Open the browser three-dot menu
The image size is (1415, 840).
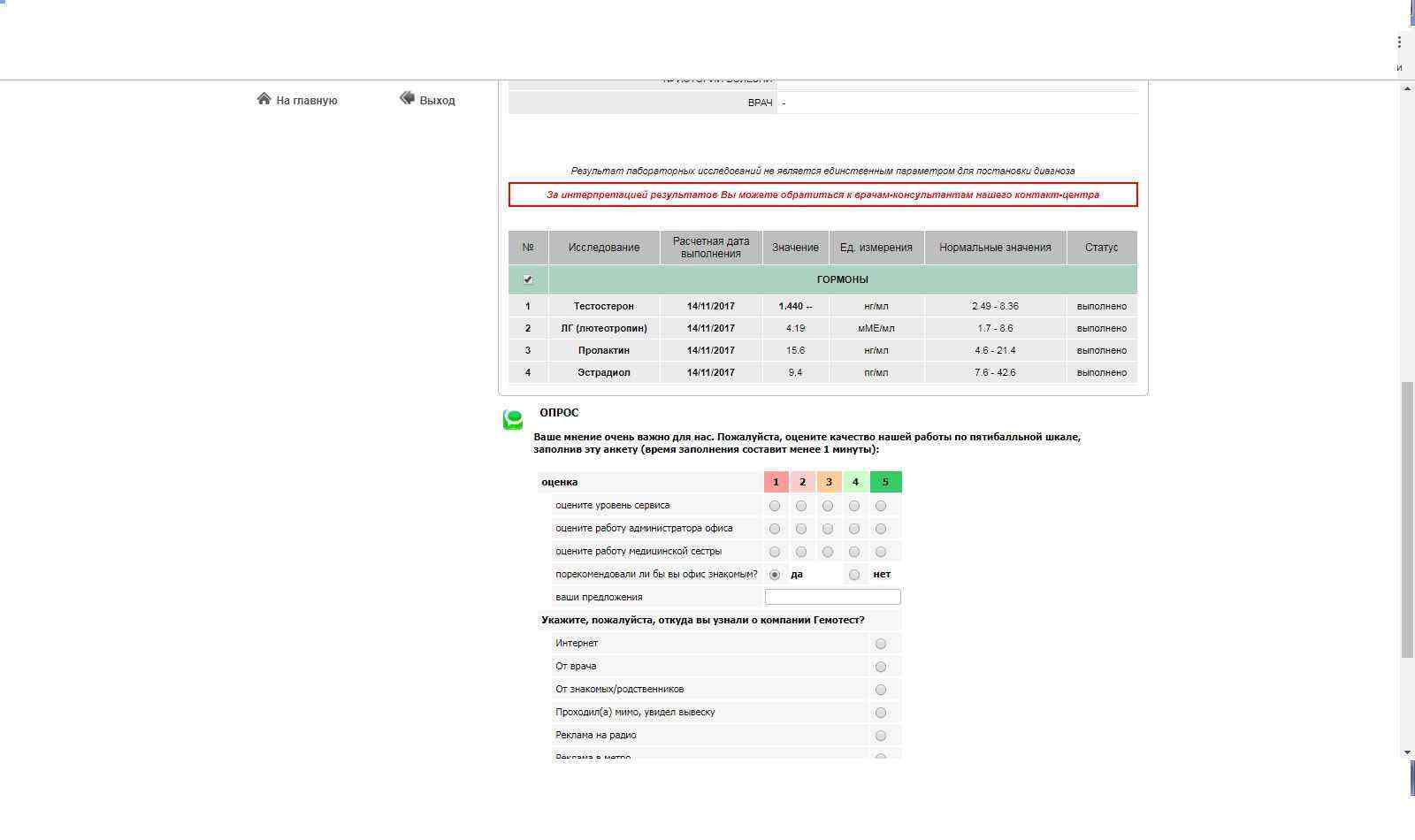point(1399,42)
